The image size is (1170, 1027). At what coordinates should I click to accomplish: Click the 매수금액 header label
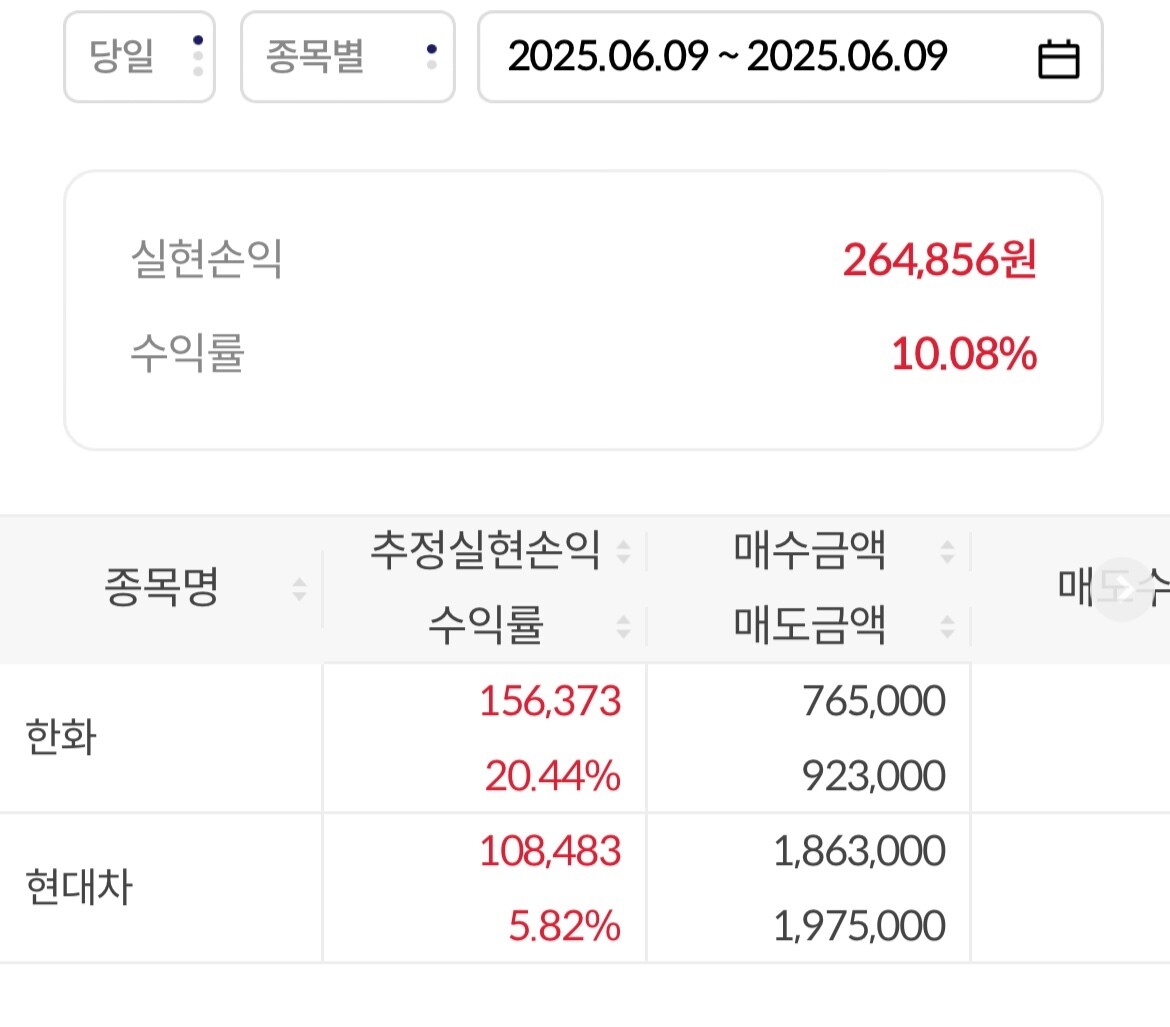tap(809, 551)
